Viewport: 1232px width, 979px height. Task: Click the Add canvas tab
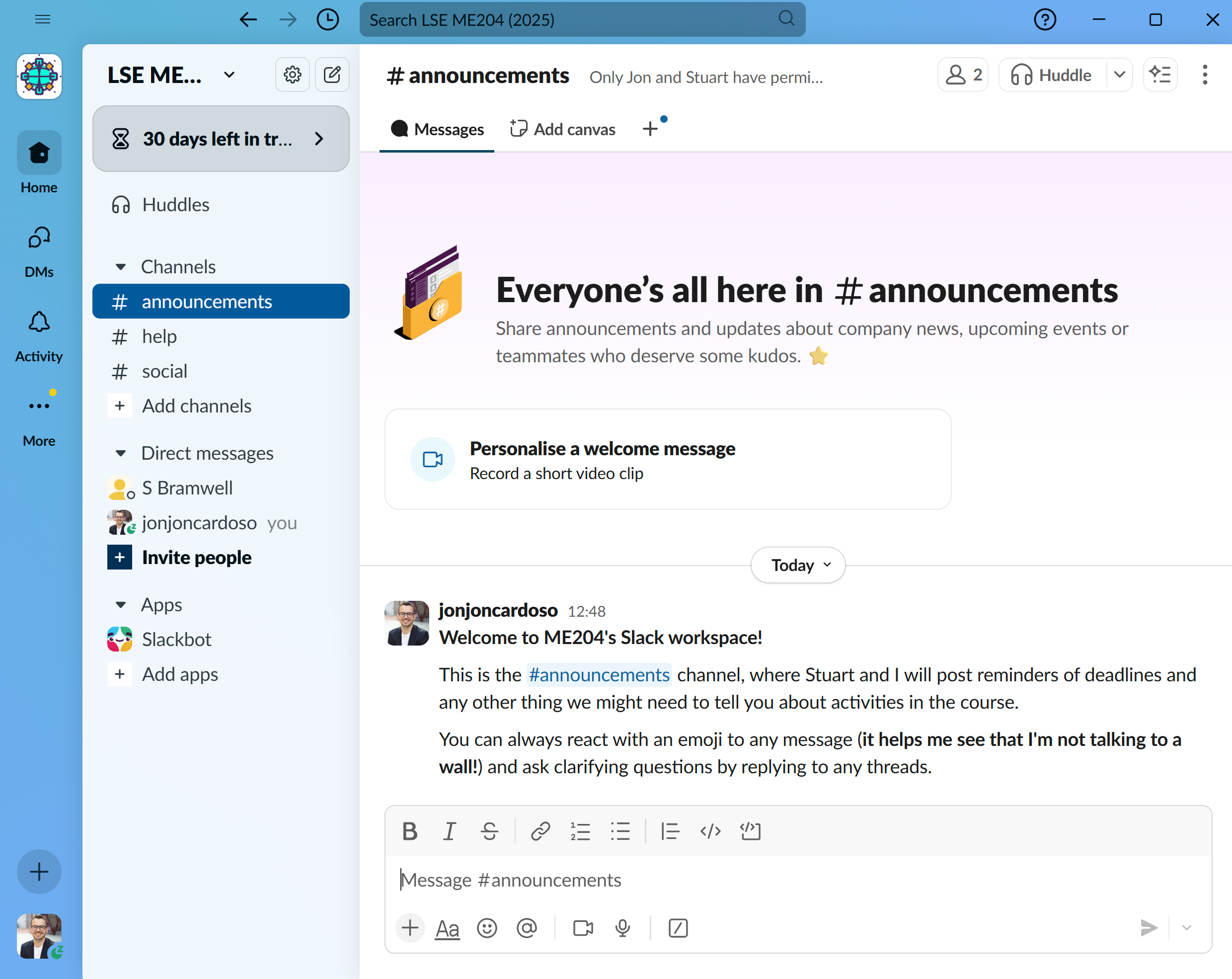563,130
